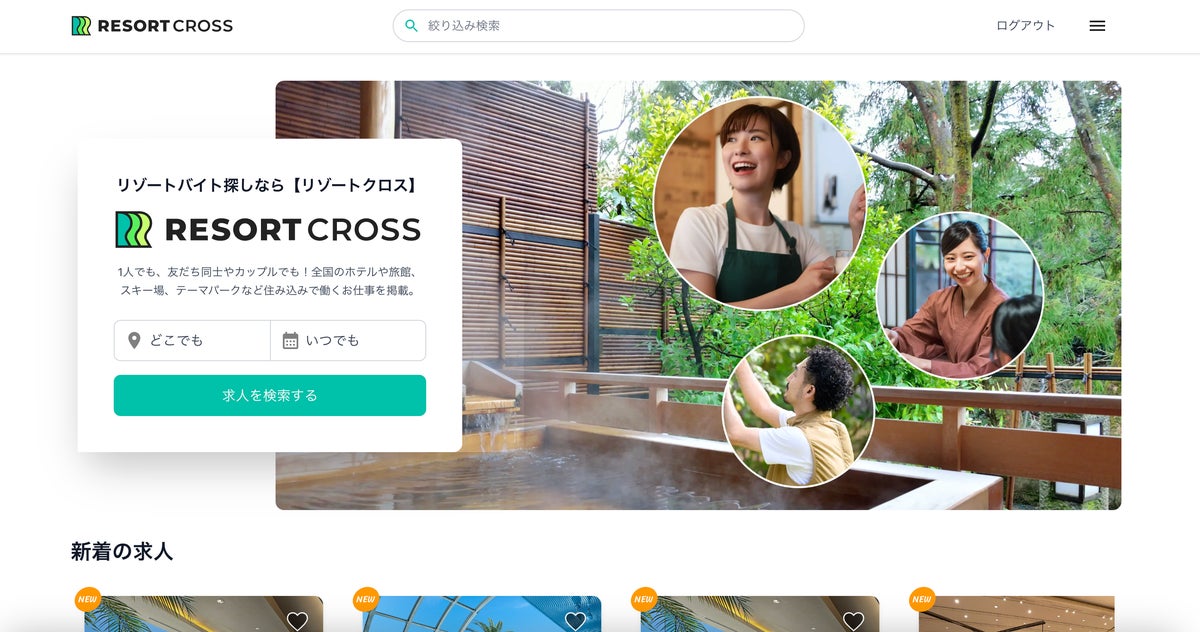Click the location pin icon beside どこでも
Viewport: 1200px width, 632px height.
pyautogui.click(x=134, y=341)
